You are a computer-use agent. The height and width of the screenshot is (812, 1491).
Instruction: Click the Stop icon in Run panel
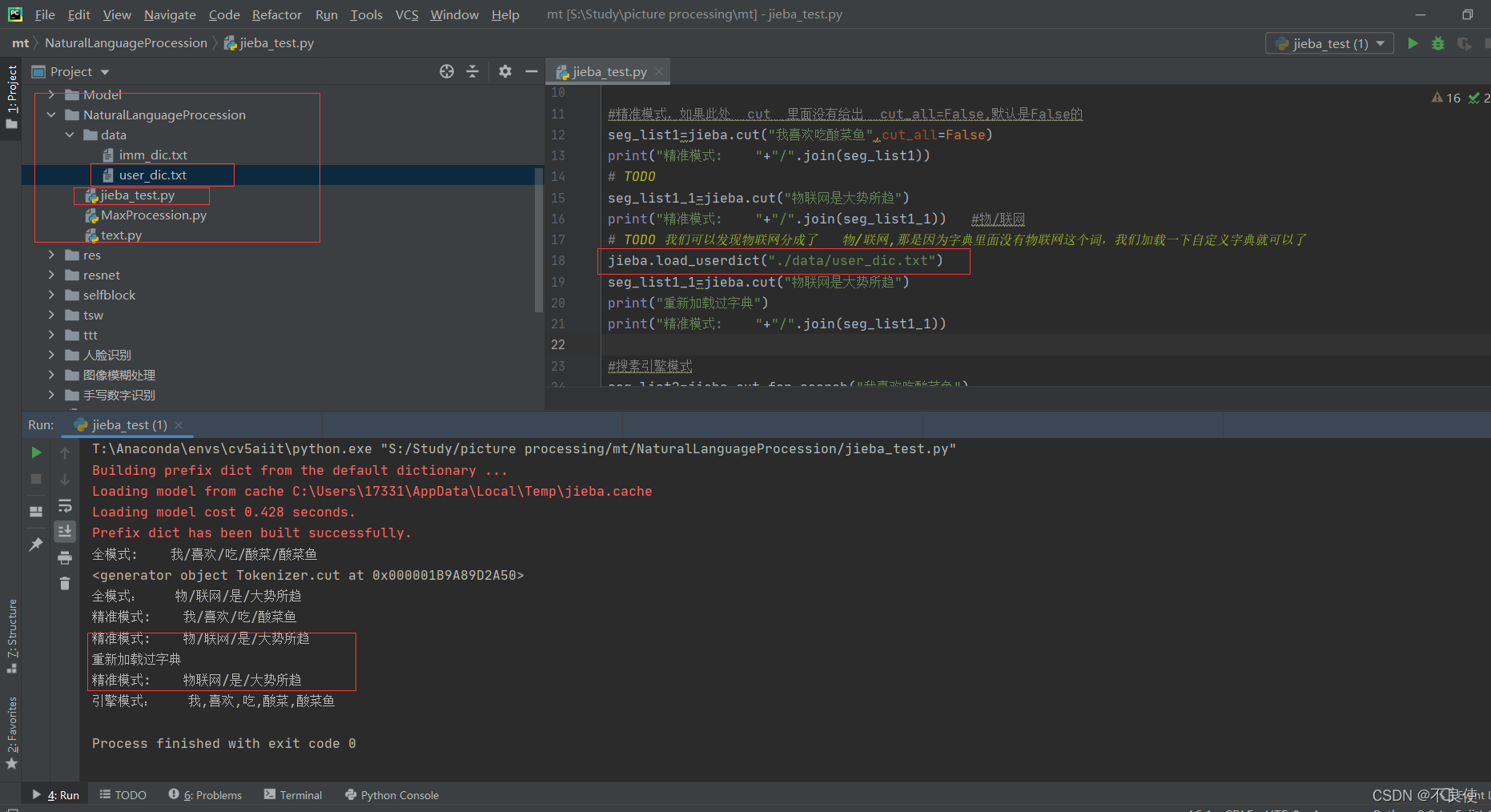(36, 479)
